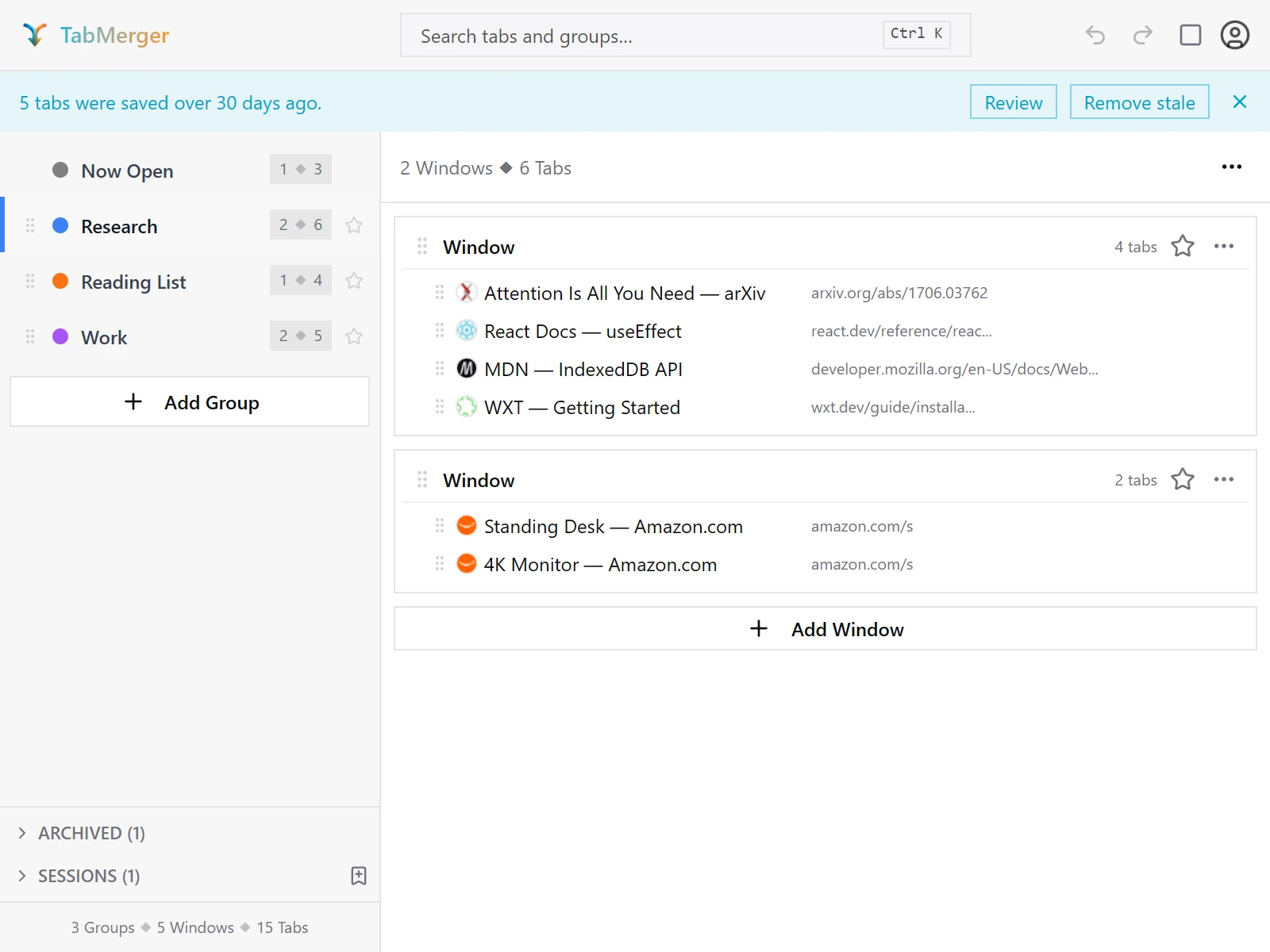This screenshot has width=1270, height=952.
Task: Click the WXT favicon
Action: pyautogui.click(x=467, y=406)
